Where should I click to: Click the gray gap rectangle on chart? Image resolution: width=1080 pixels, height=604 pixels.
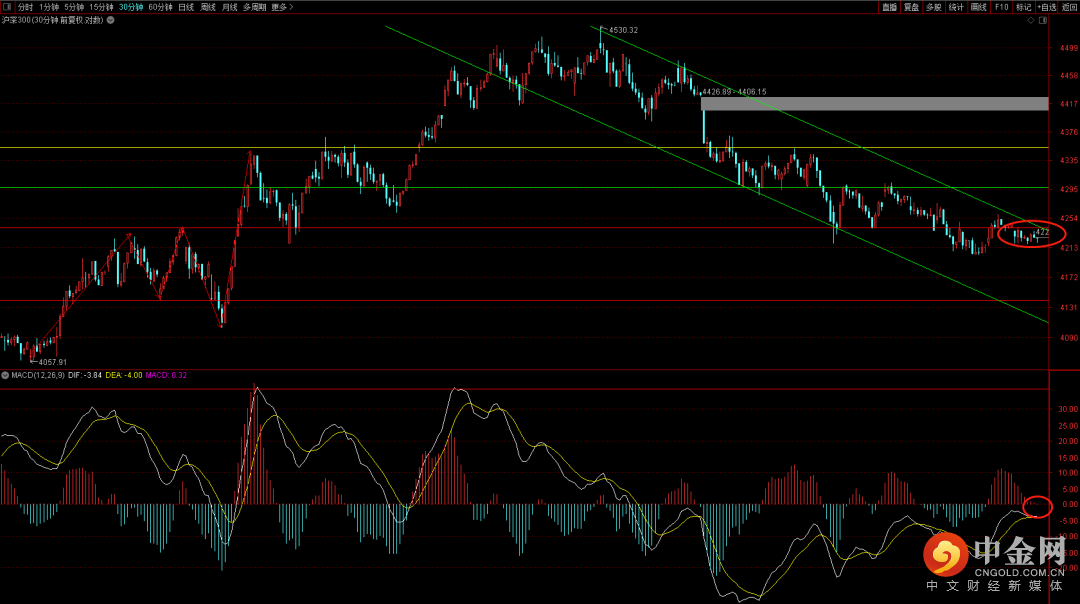click(x=875, y=104)
